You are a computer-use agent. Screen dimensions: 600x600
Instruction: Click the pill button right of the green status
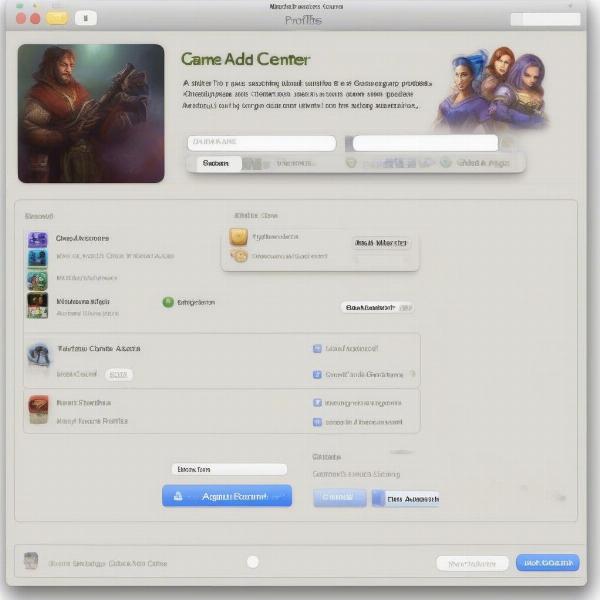(377, 308)
